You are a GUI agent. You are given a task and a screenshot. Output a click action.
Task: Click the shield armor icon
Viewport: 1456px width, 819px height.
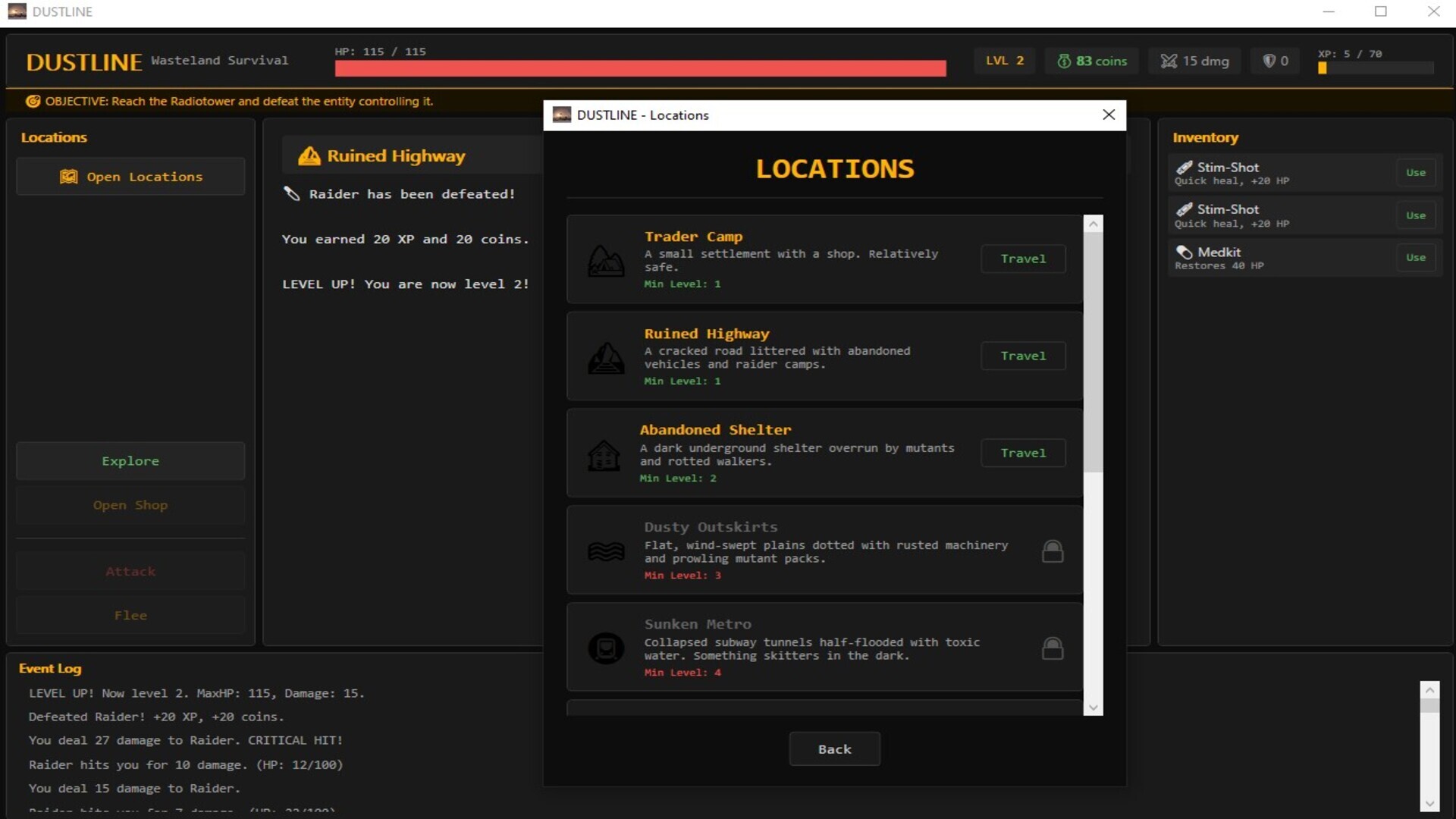[1269, 61]
